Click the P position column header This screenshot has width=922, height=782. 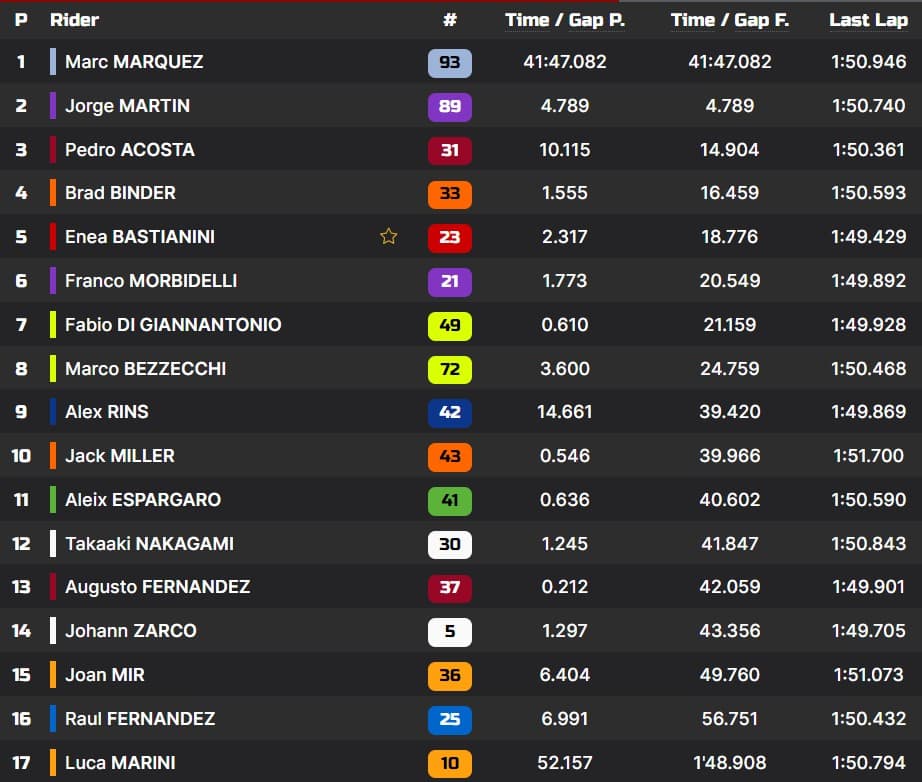point(21,19)
